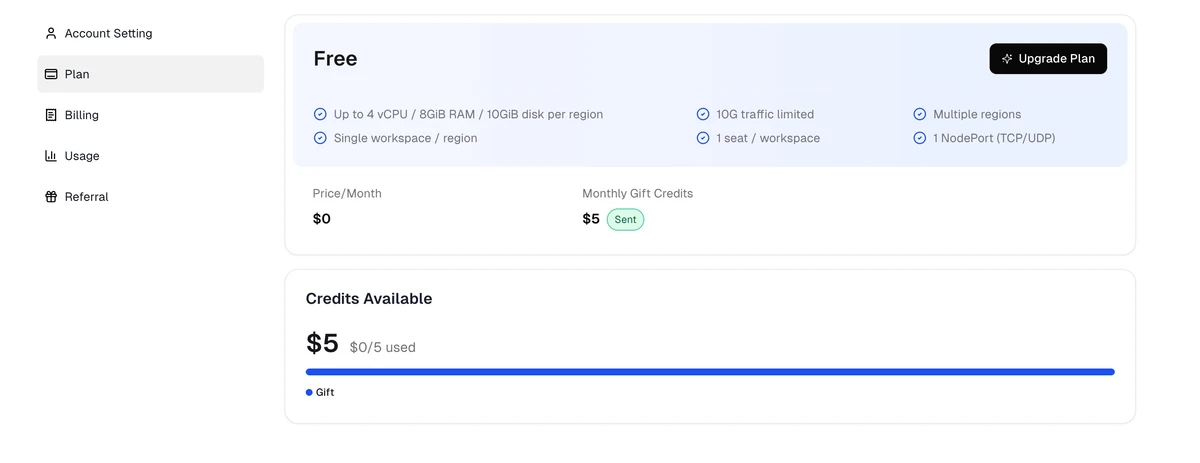Click '10G traffic limited' text
1200x463 pixels.
pyautogui.click(x=765, y=114)
